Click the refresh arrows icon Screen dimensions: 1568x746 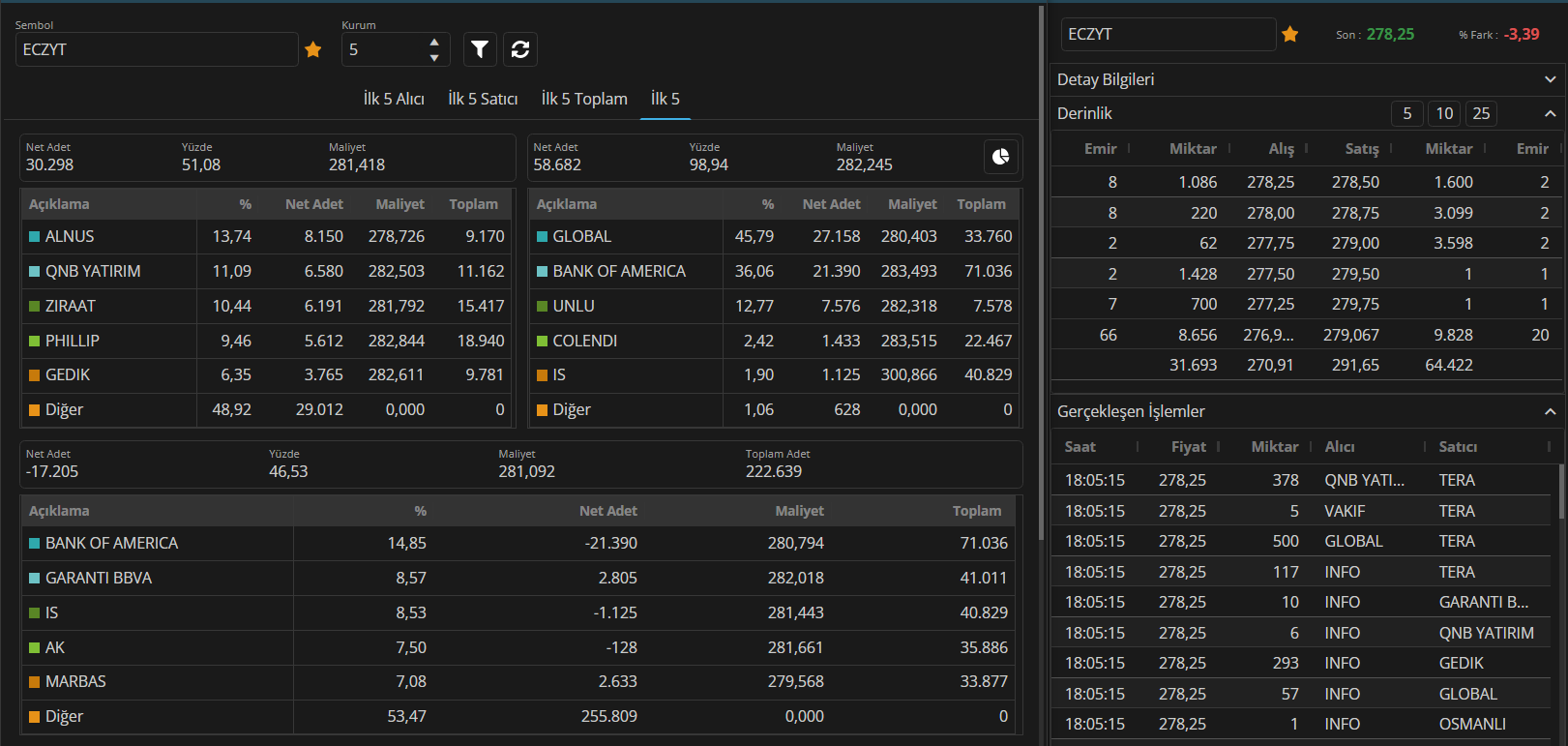point(520,49)
